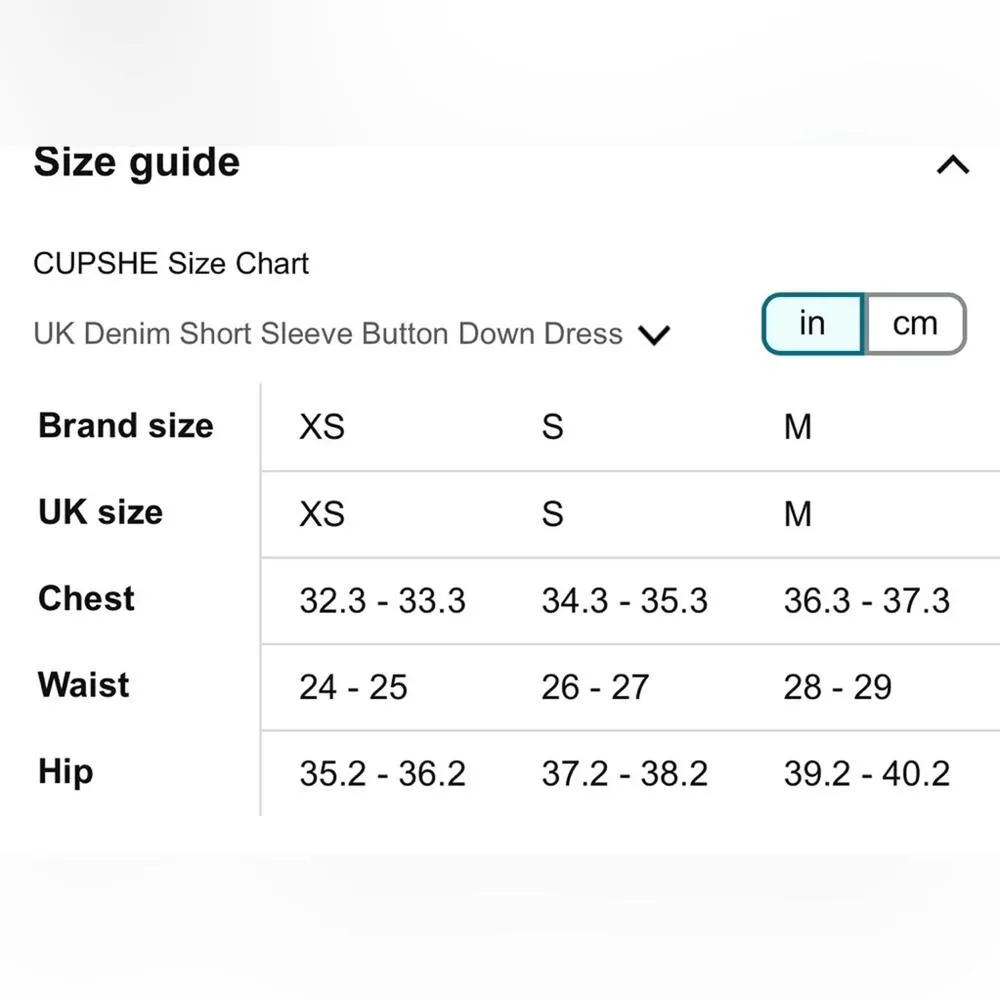Viewport: 1000px width, 1000px height.
Task: Click the Waist row label
Action: (x=84, y=685)
